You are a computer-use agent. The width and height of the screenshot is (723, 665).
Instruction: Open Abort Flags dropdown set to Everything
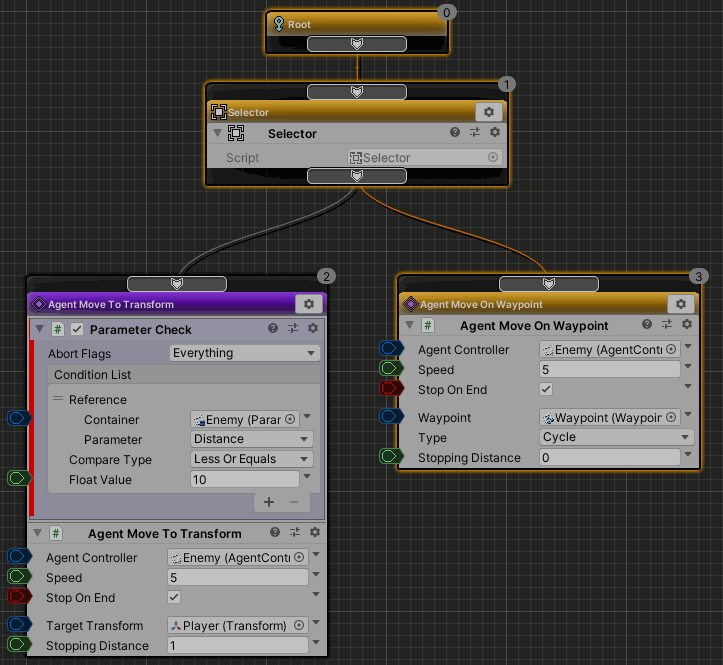244,353
